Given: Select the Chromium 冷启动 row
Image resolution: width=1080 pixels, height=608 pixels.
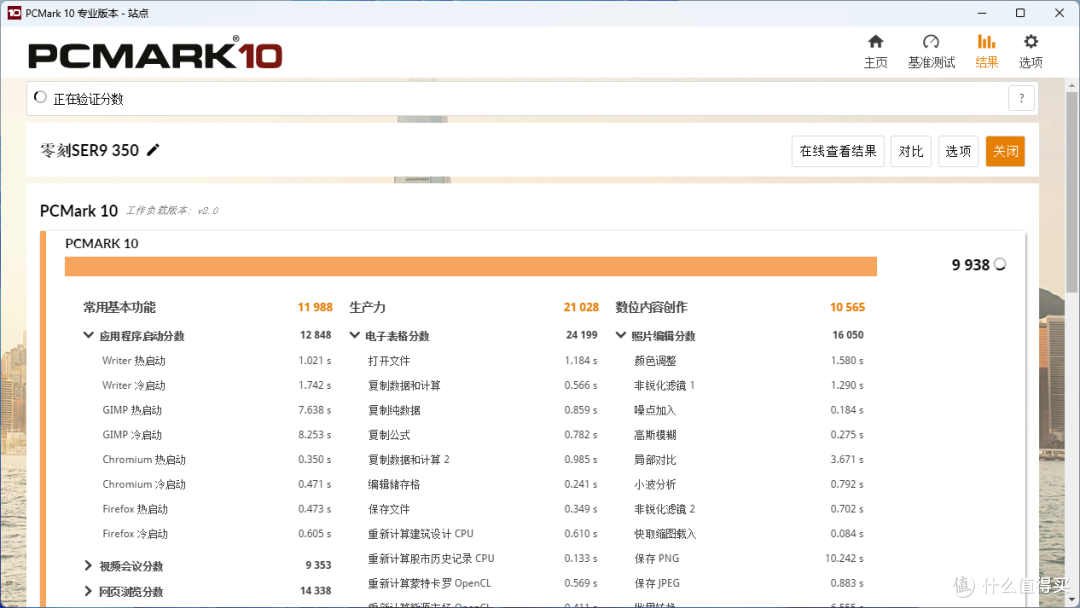Looking at the screenshot, I should coord(216,484).
